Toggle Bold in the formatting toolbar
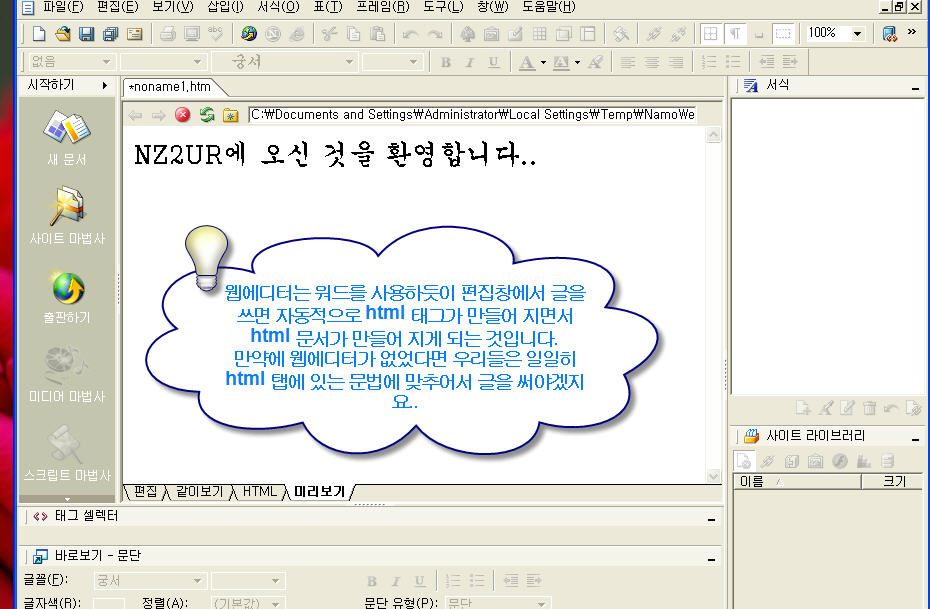The height and width of the screenshot is (609, 930). (x=446, y=62)
